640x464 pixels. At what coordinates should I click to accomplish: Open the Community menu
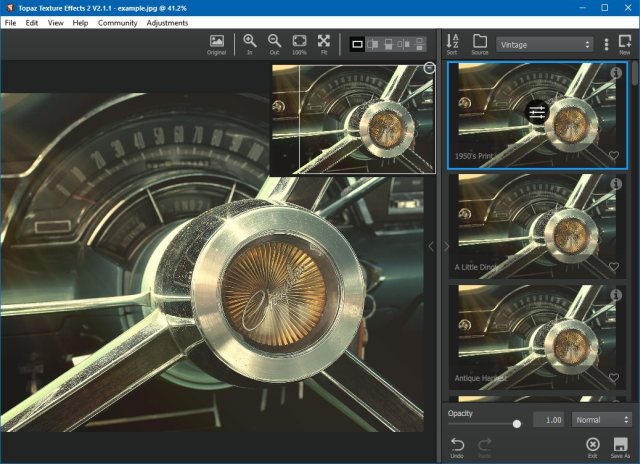(117, 22)
